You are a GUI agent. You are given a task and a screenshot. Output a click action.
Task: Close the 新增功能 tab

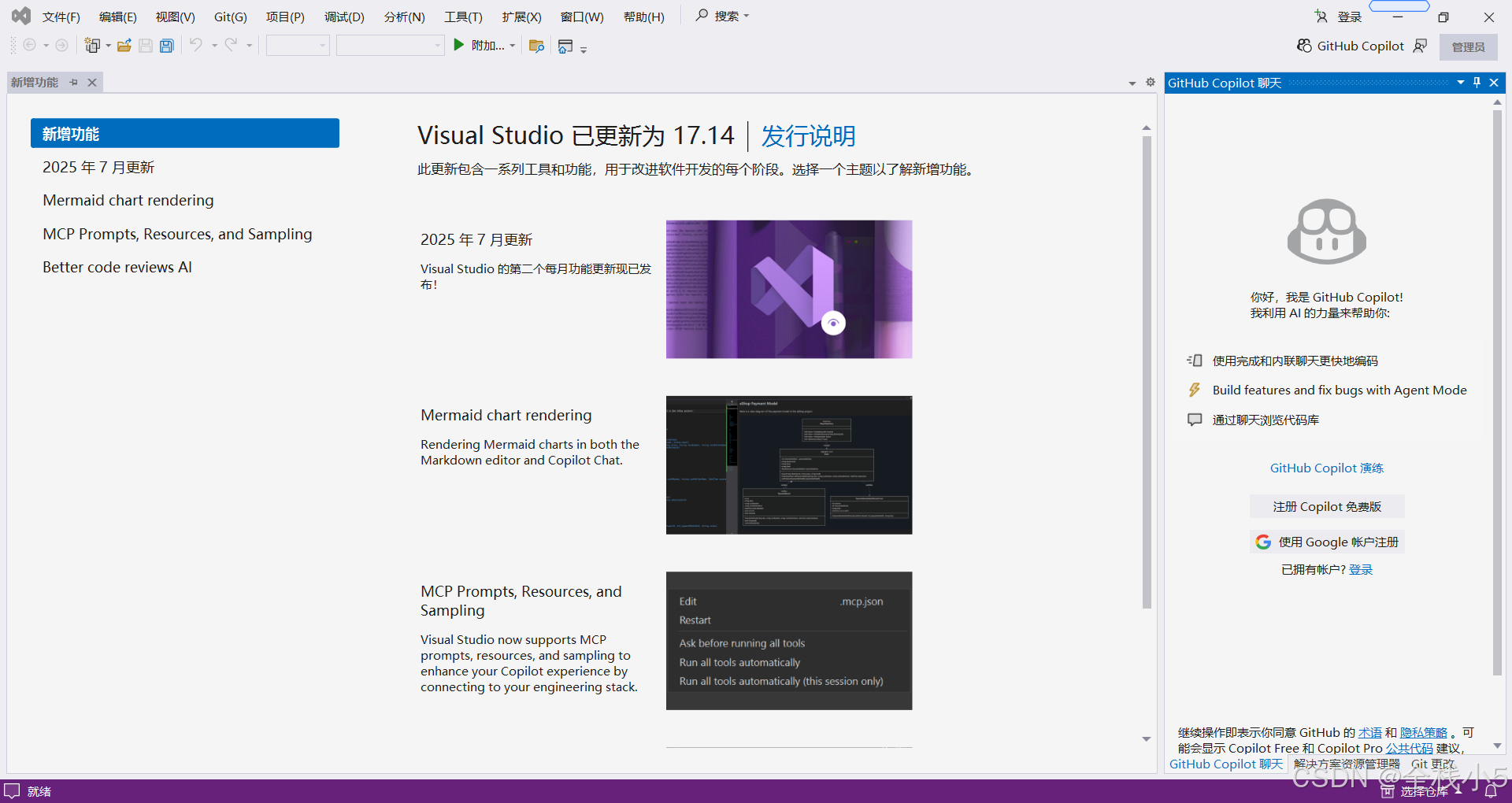coord(92,82)
